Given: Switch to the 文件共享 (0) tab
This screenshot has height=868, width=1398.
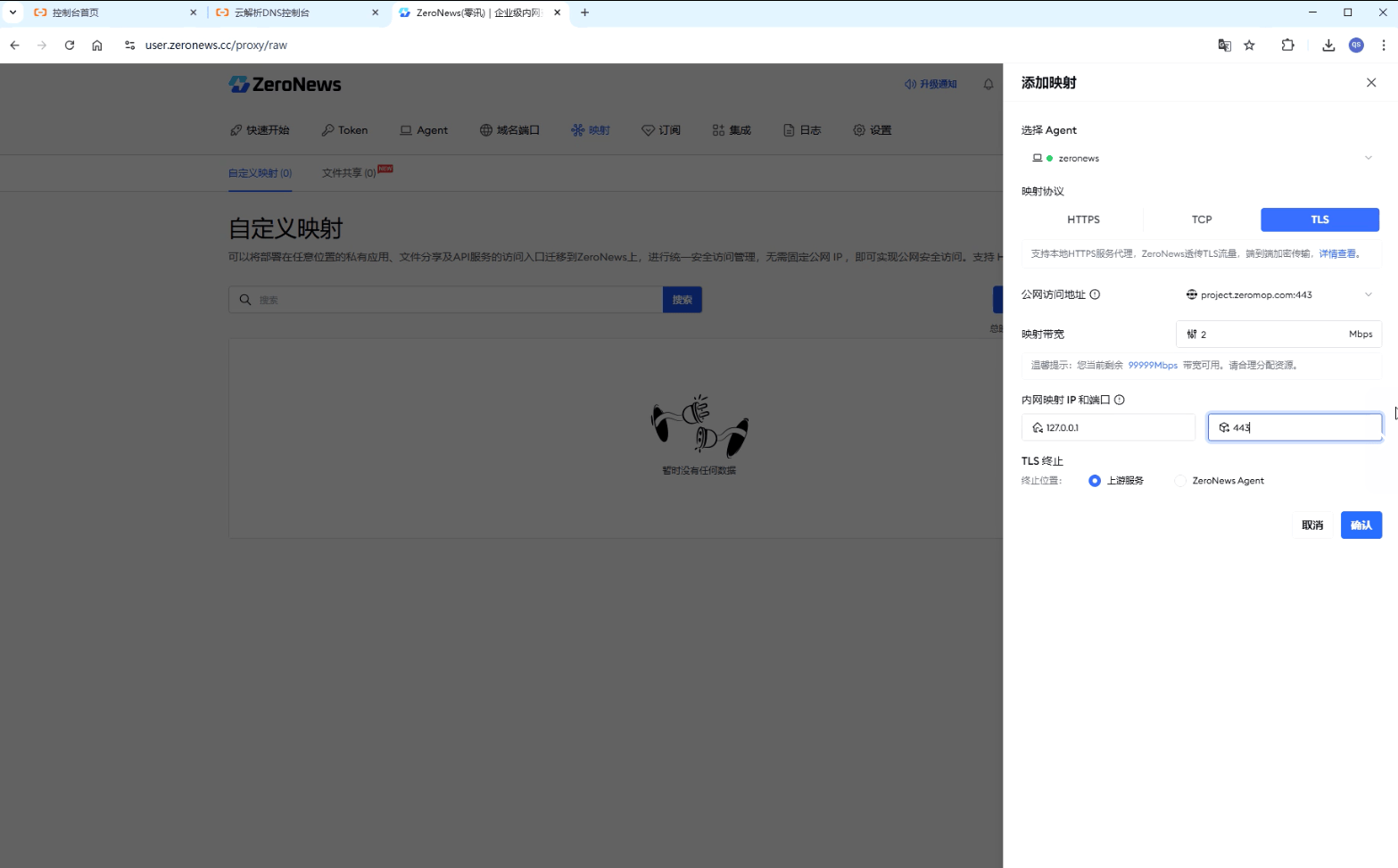Looking at the screenshot, I should 349,173.
